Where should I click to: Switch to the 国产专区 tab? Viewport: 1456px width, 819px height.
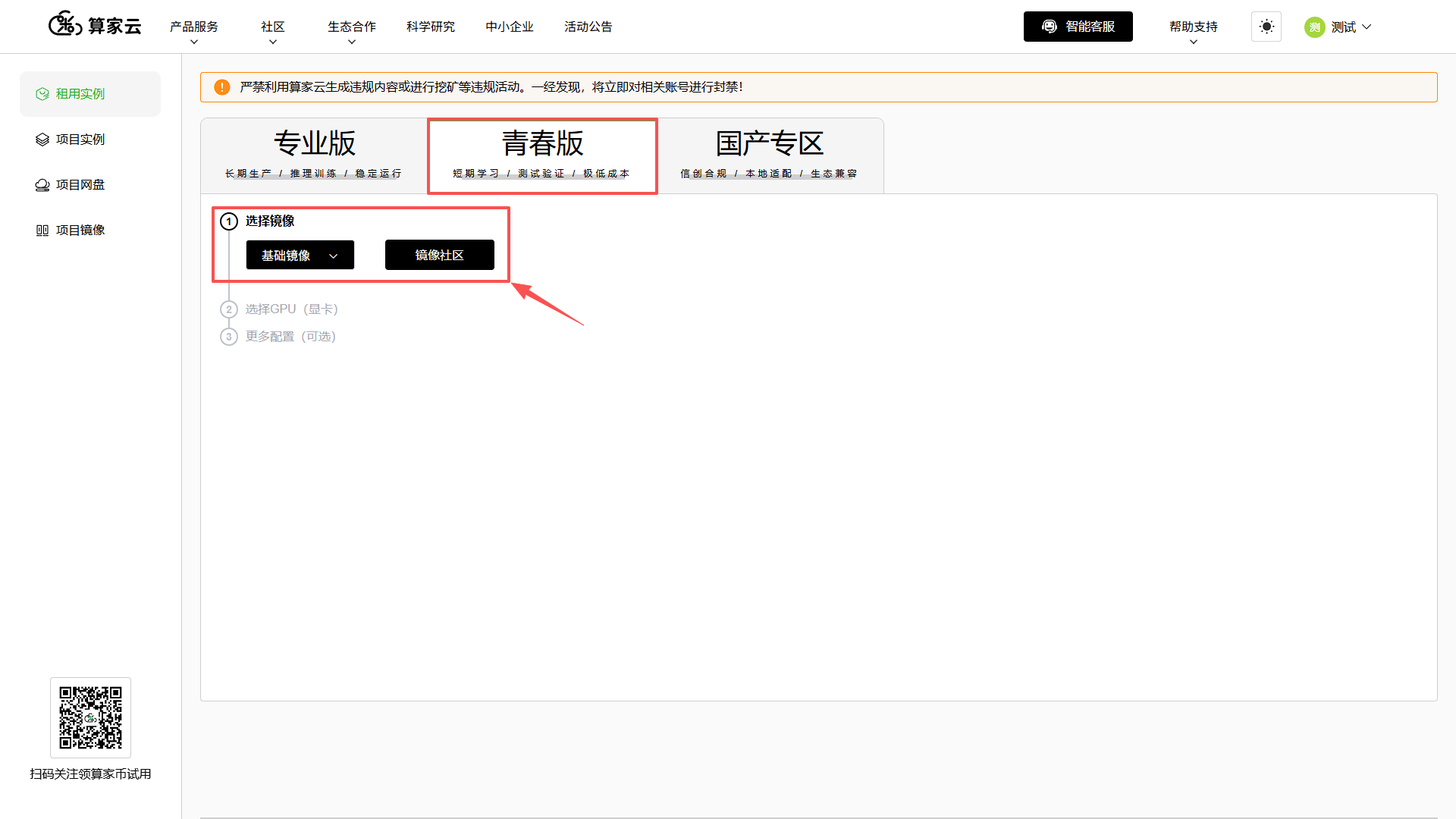pos(770,155)
